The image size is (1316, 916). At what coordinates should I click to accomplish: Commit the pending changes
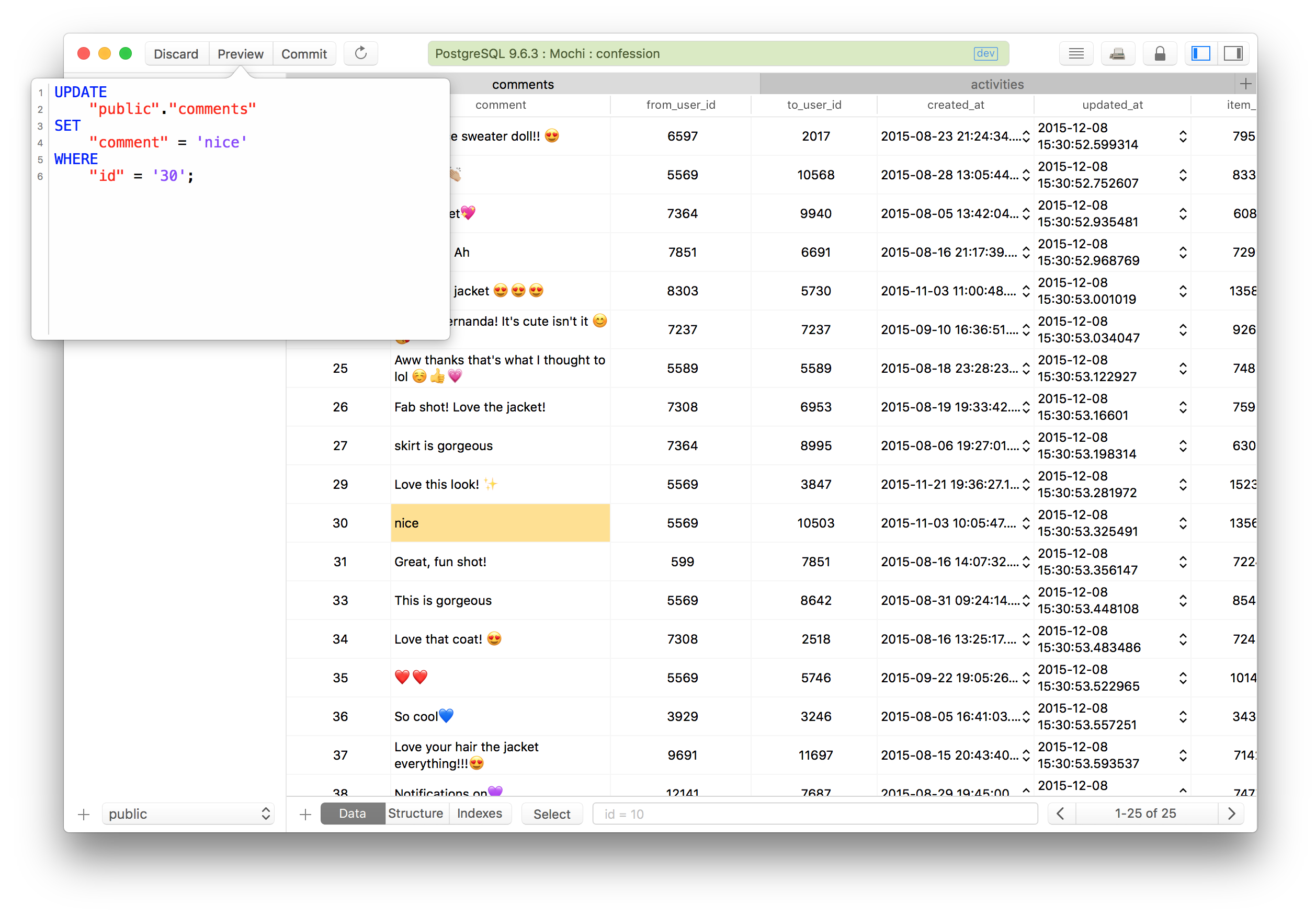[304, 53]
